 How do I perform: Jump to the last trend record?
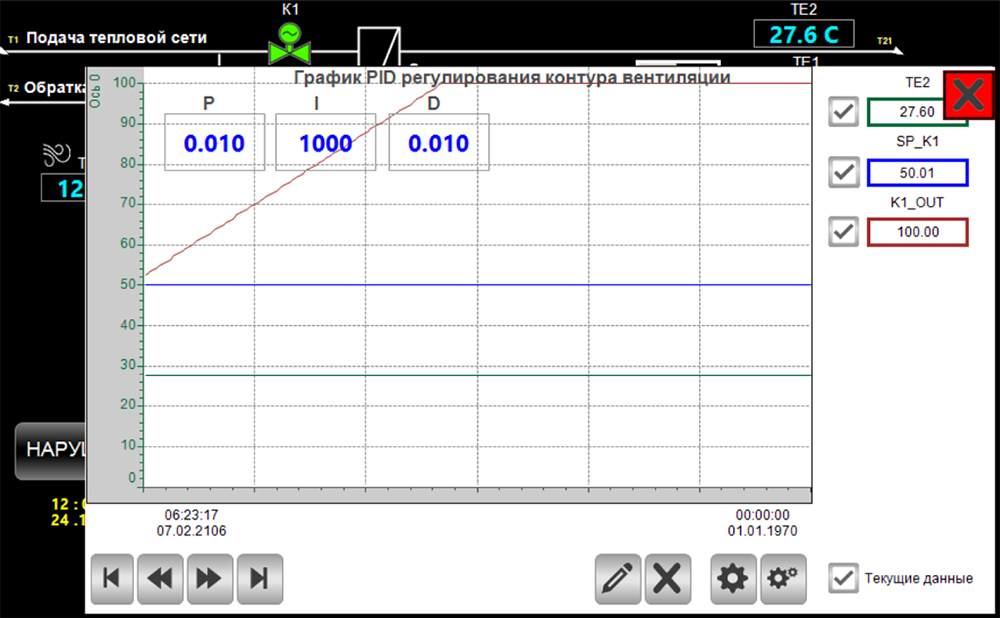tap(258, 577)
